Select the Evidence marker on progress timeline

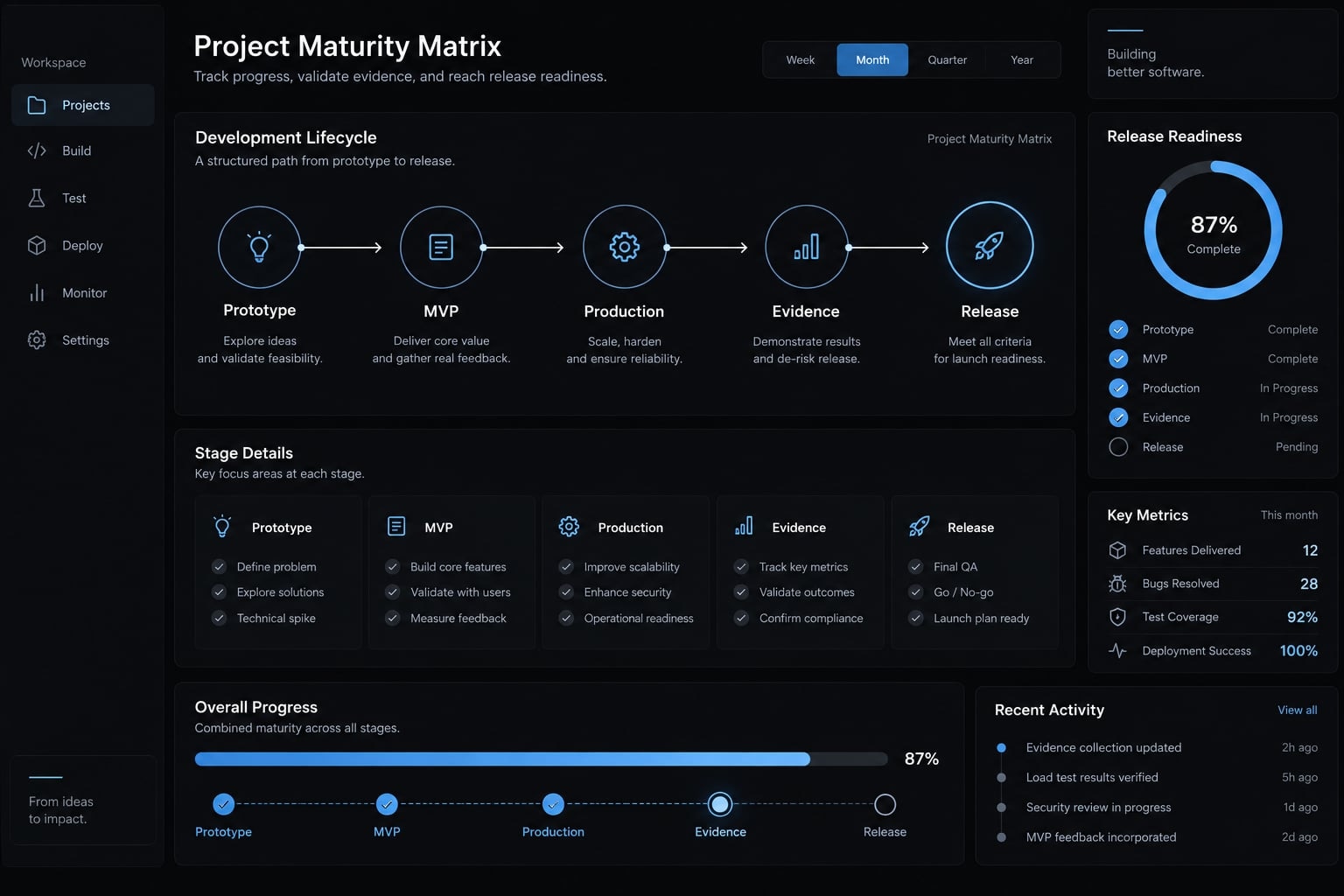720,804
